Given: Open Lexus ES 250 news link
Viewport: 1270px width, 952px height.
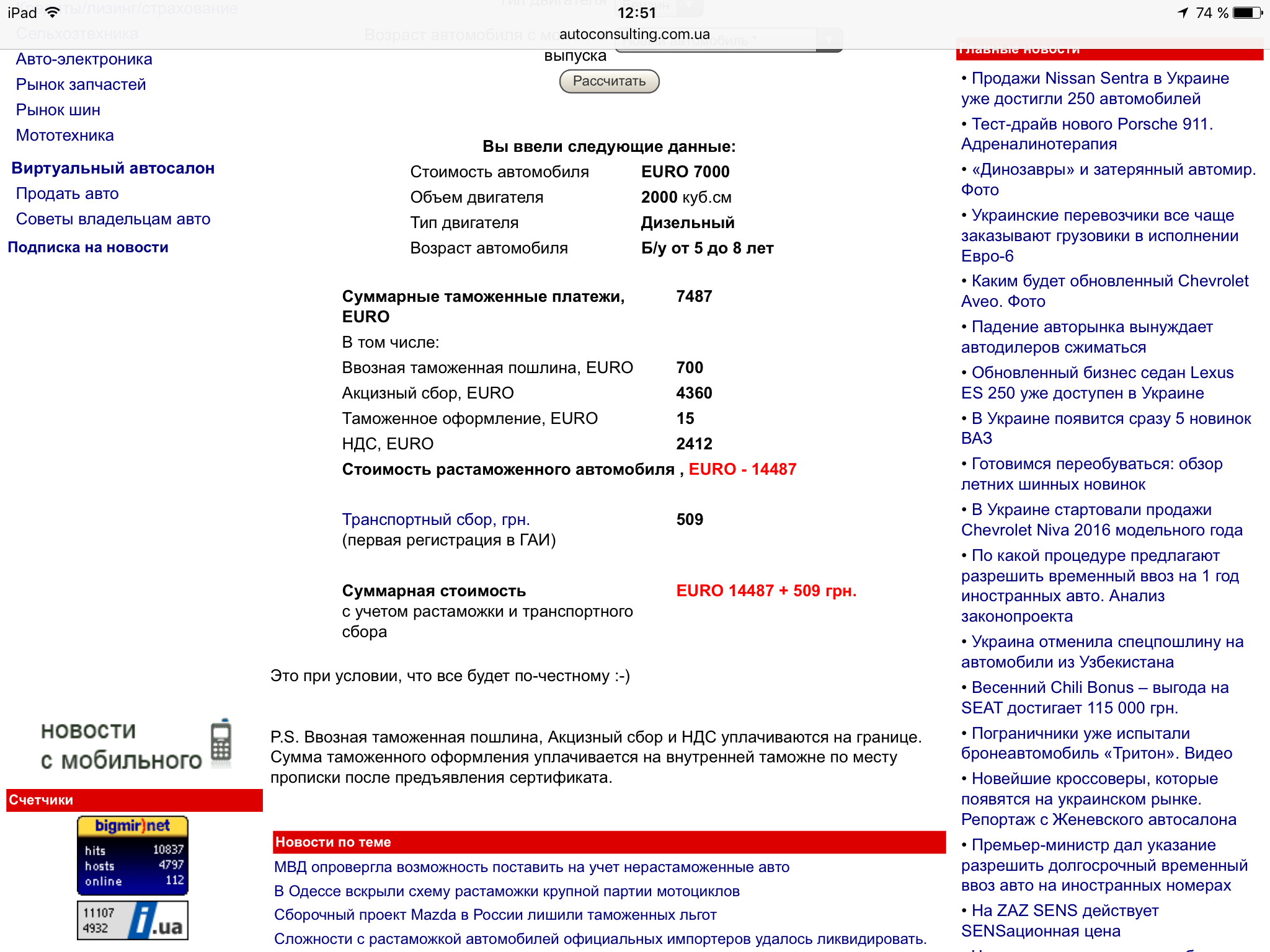Looking at the screenshot, I should [x=1098, y=383].
